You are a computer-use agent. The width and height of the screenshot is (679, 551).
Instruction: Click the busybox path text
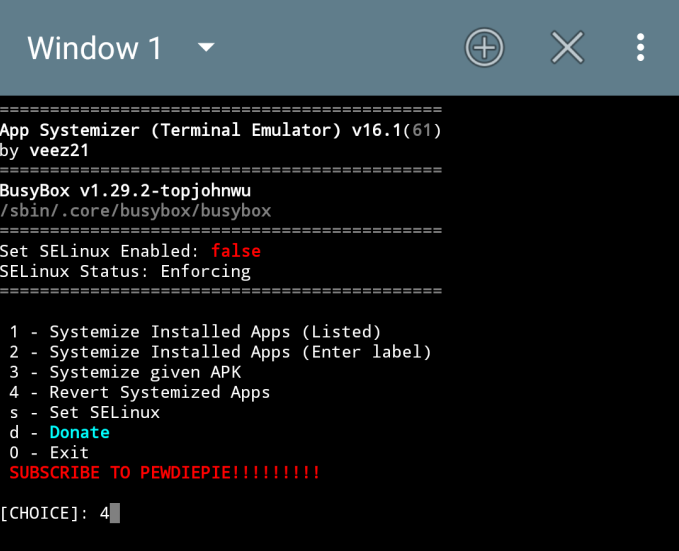click(136, 211)
